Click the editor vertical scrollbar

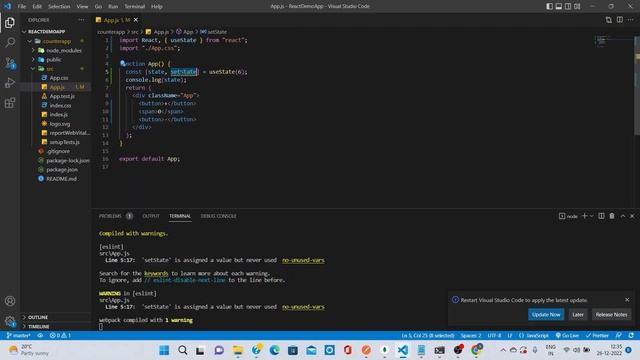point(637,86)
